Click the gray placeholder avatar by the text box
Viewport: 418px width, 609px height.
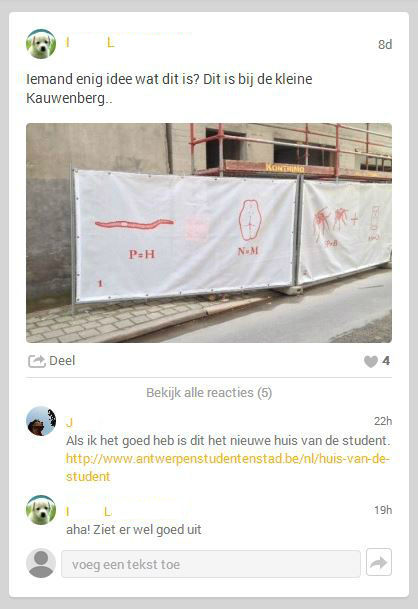pos(41,563)
